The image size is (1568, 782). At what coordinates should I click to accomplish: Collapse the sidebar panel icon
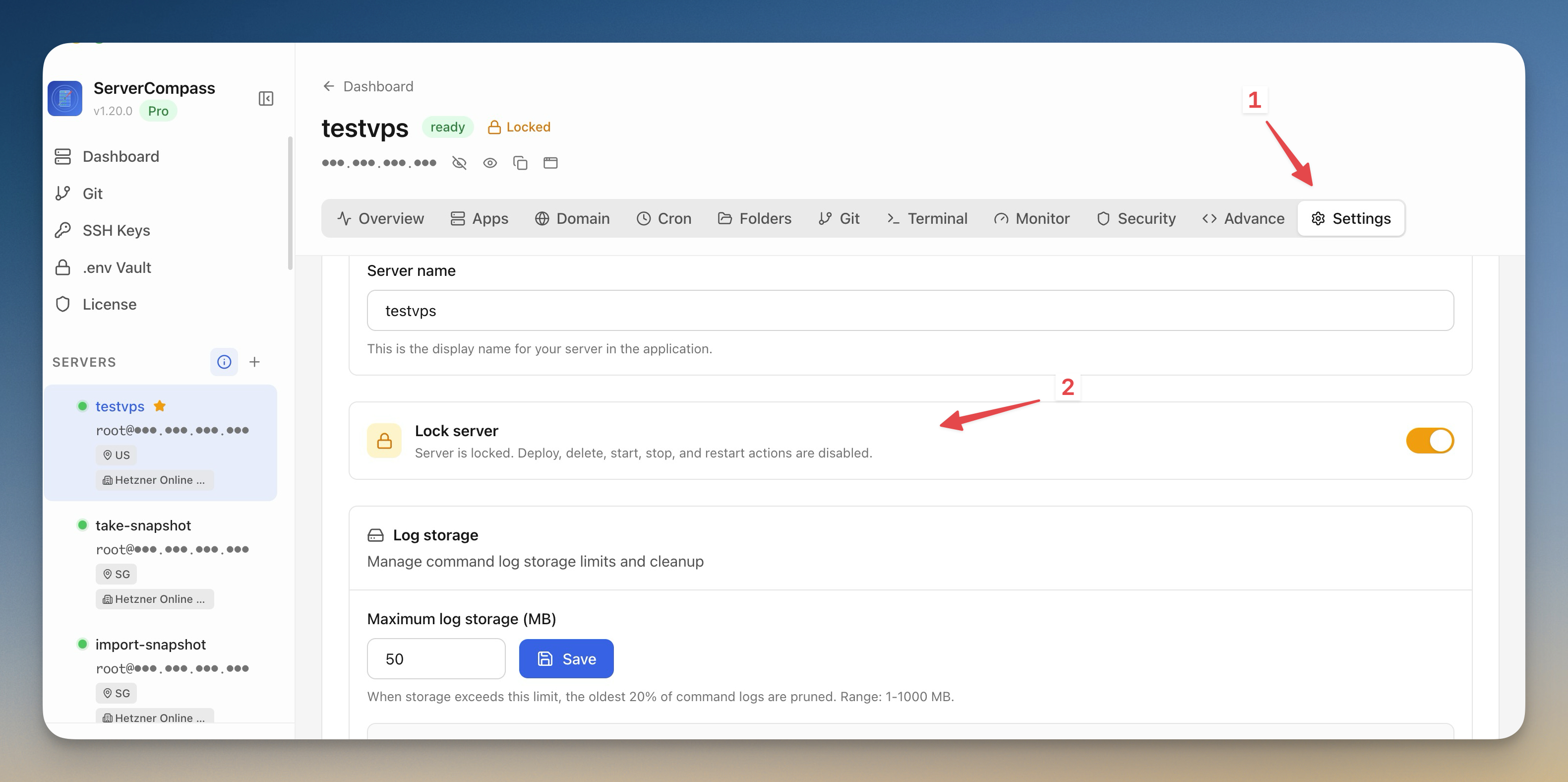pos(266,99)
